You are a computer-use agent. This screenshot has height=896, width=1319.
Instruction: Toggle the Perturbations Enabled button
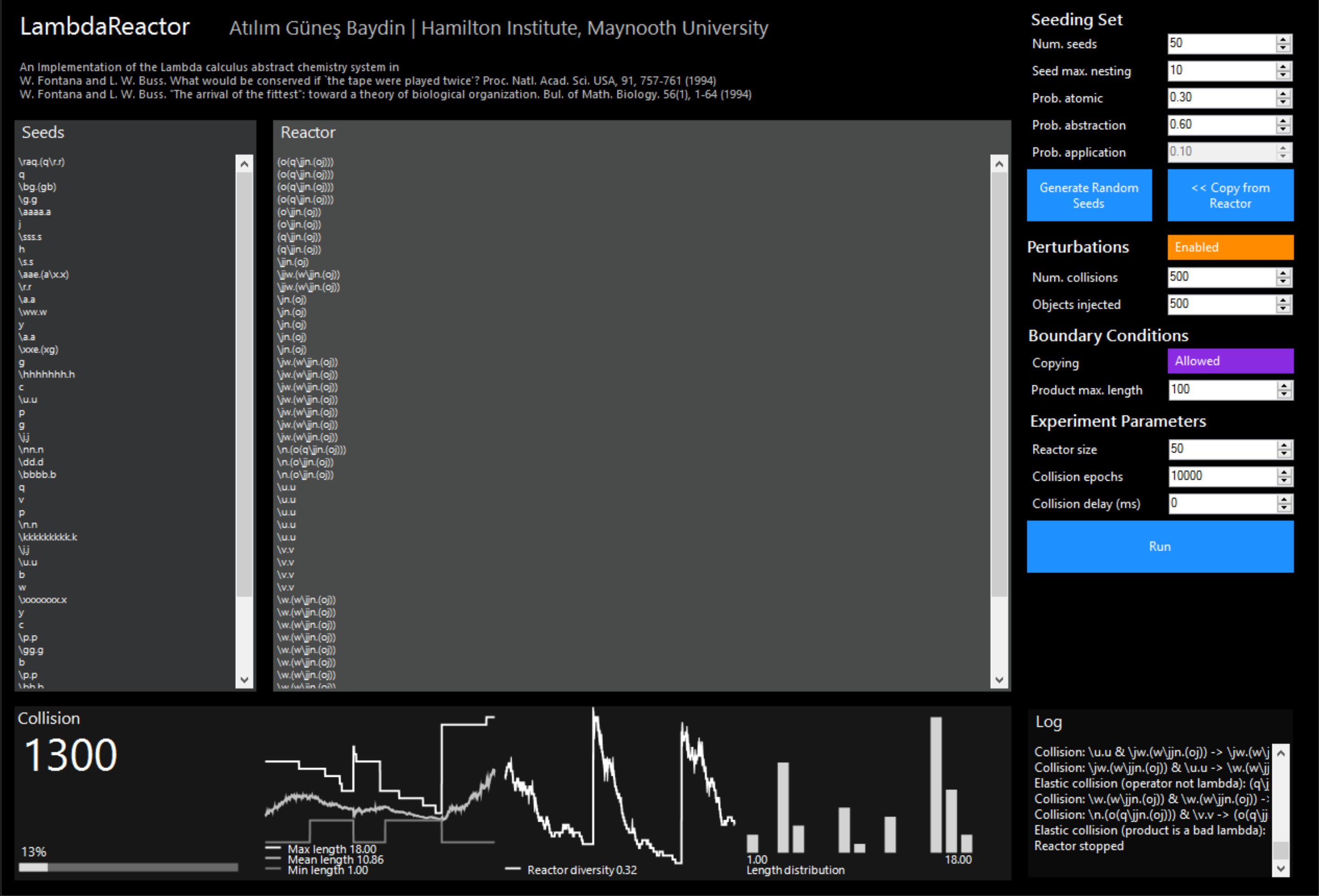pos(1230,248)
